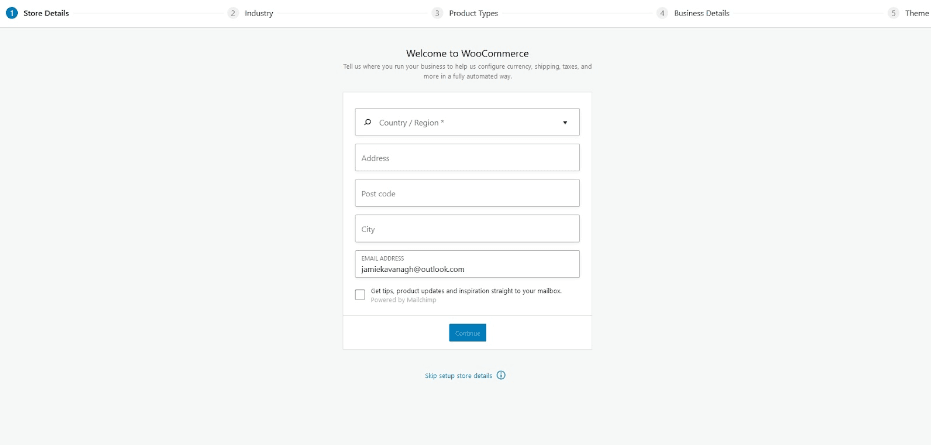
Task: Open the Business Details step
Action: pyautogui.click(x=701, y=13)
